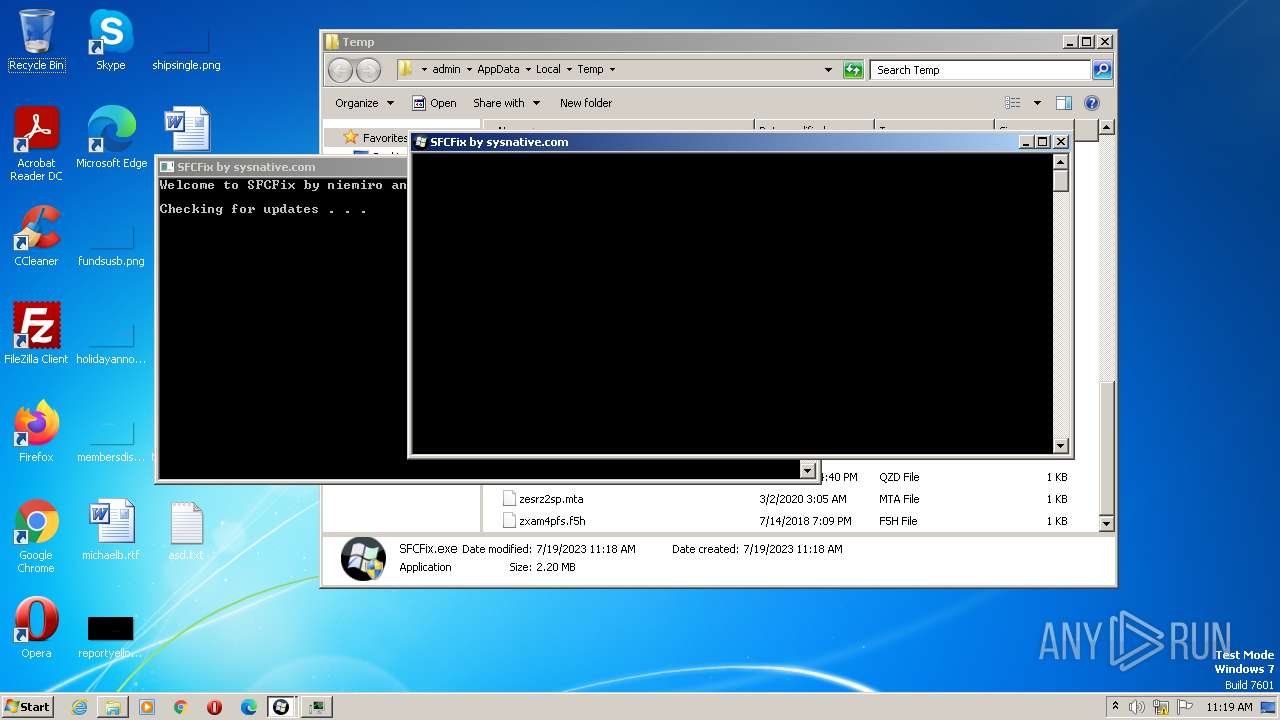
Task: Click the console window taskbar button
Action: (x=317, y=707)
